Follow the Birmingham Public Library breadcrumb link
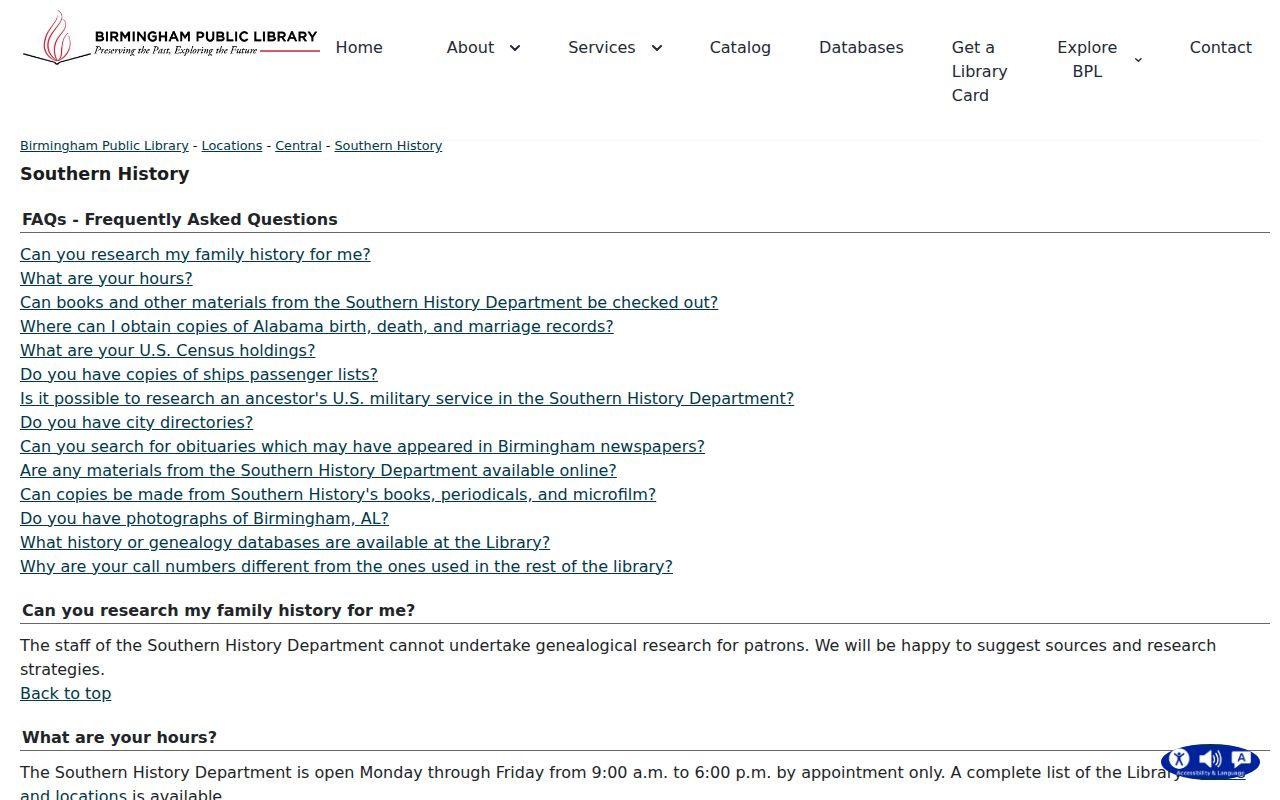The image size is (1280, 800). [x=104, y=146]
